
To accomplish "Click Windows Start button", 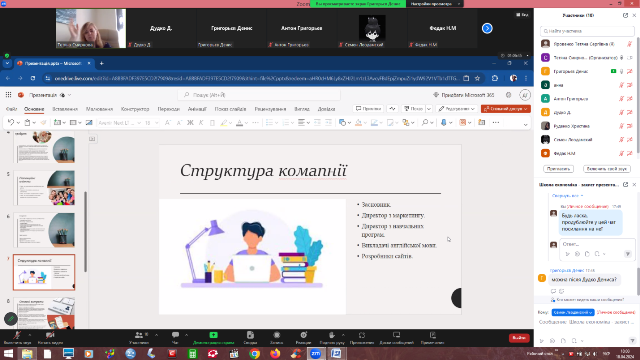I will (x=8, y=353).
